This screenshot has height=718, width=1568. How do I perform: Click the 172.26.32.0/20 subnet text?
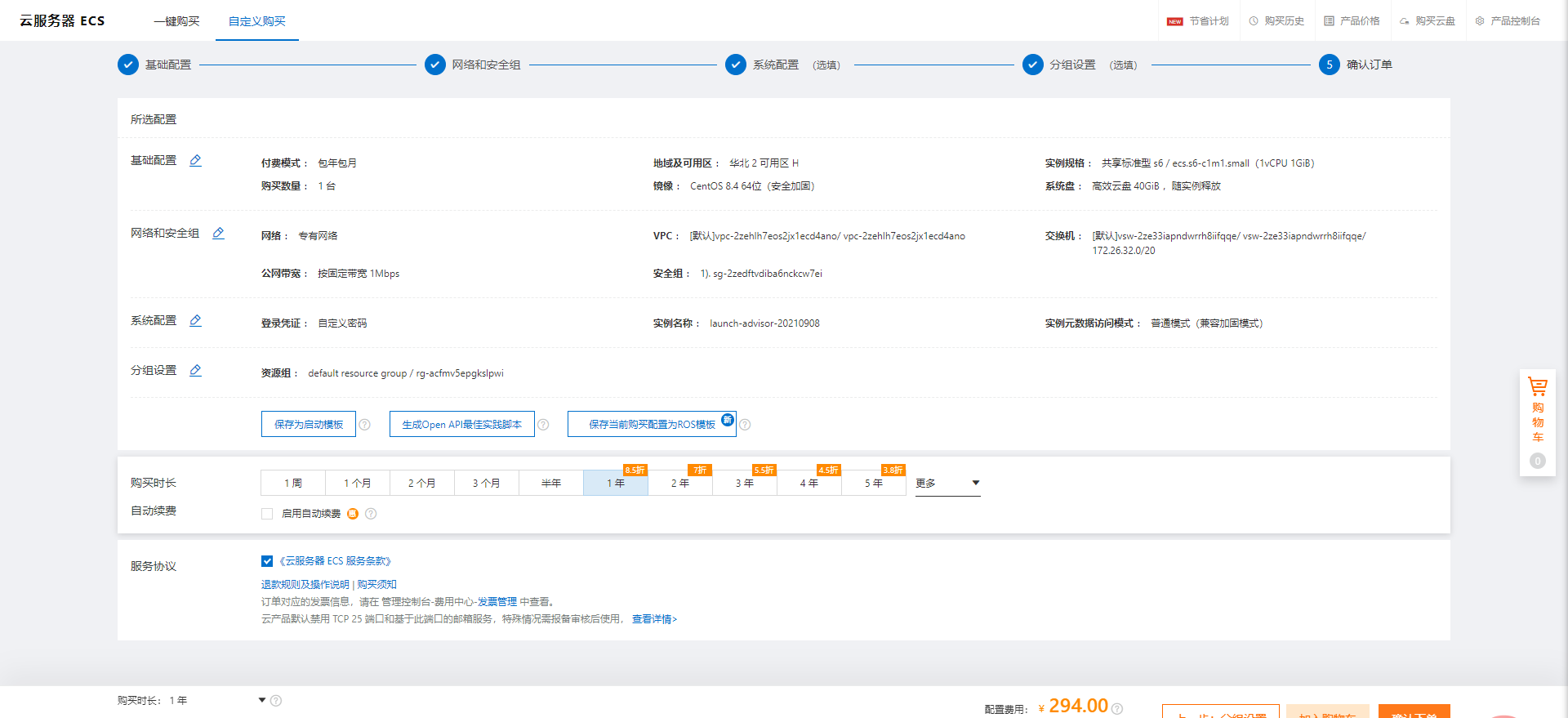point(1124,251)
